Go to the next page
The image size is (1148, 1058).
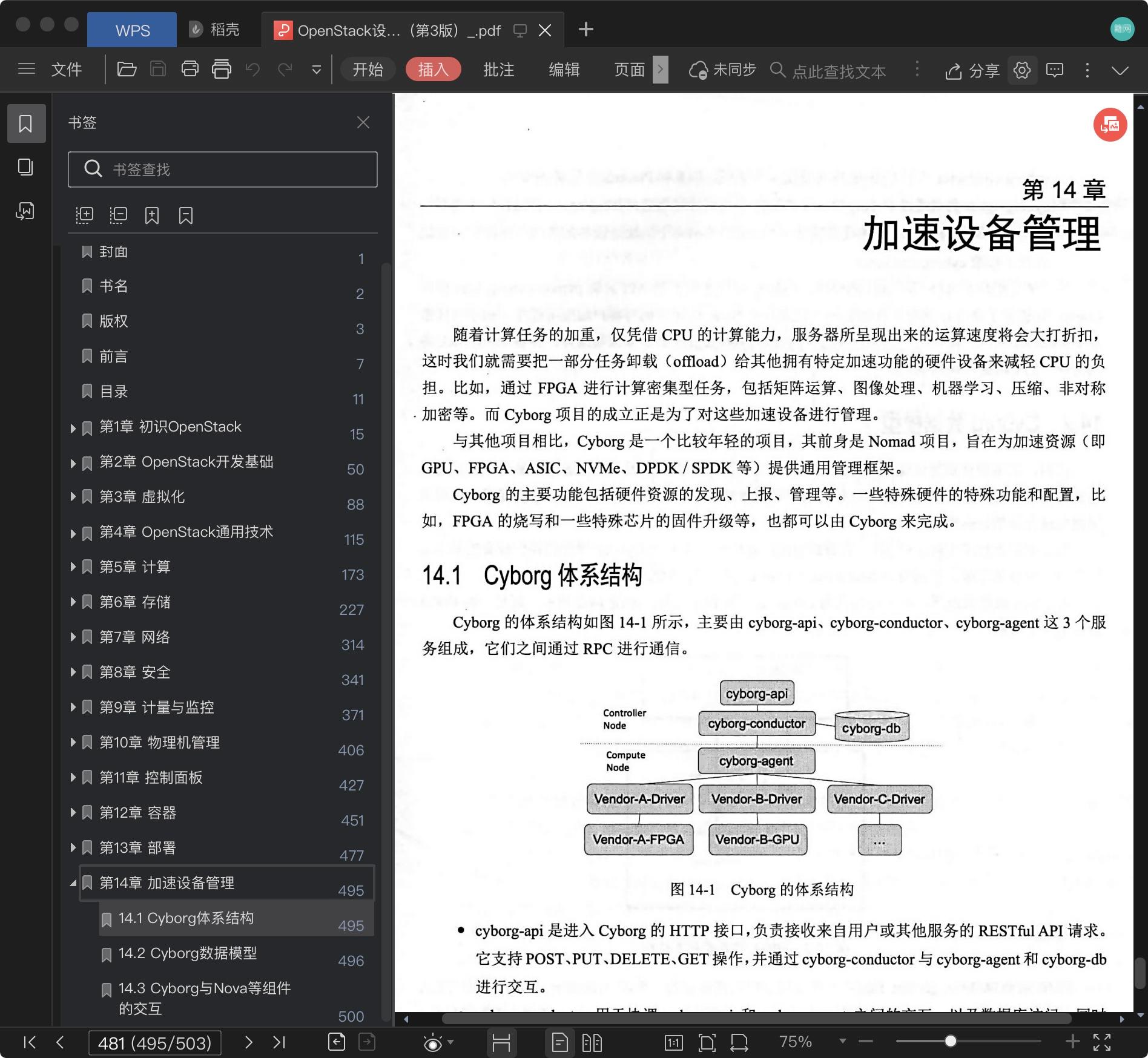tap(248, 1042)
